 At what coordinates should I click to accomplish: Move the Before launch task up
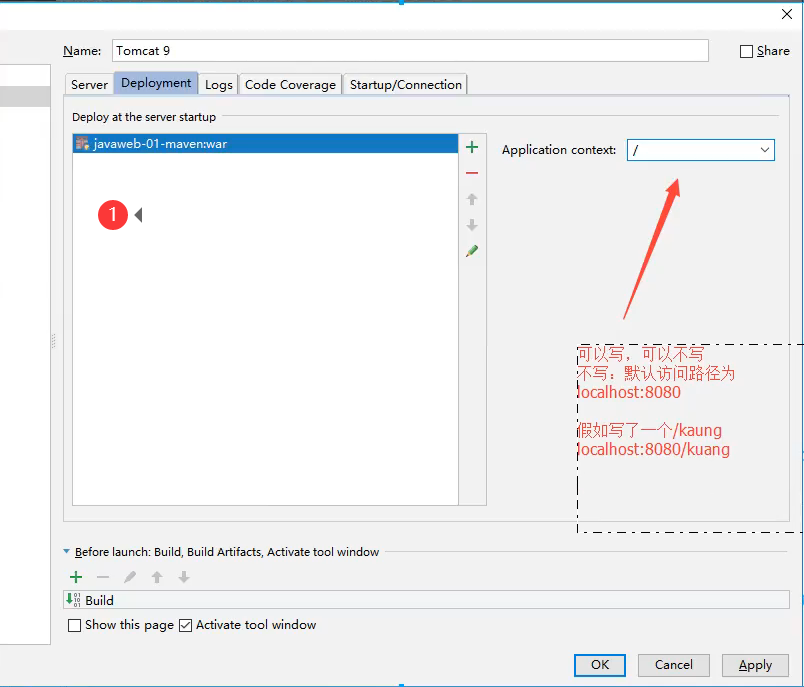[157, 577]
